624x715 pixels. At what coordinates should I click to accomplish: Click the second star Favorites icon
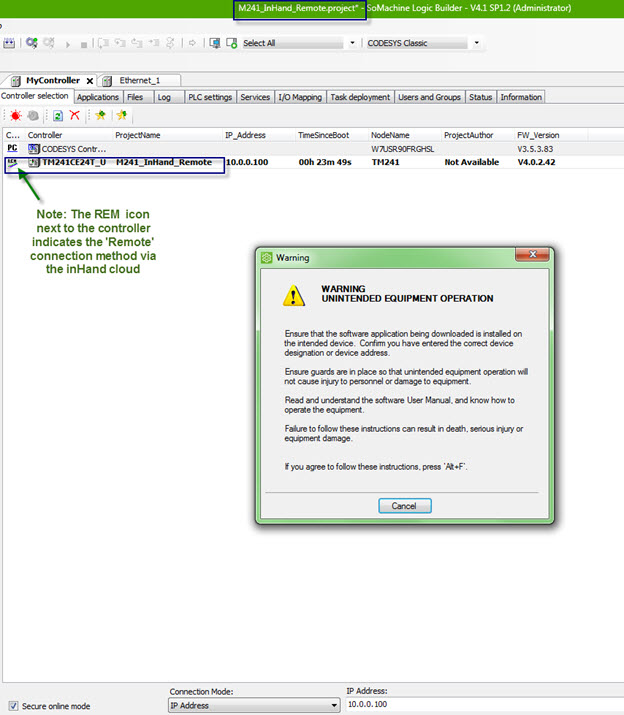coord(121,115)
